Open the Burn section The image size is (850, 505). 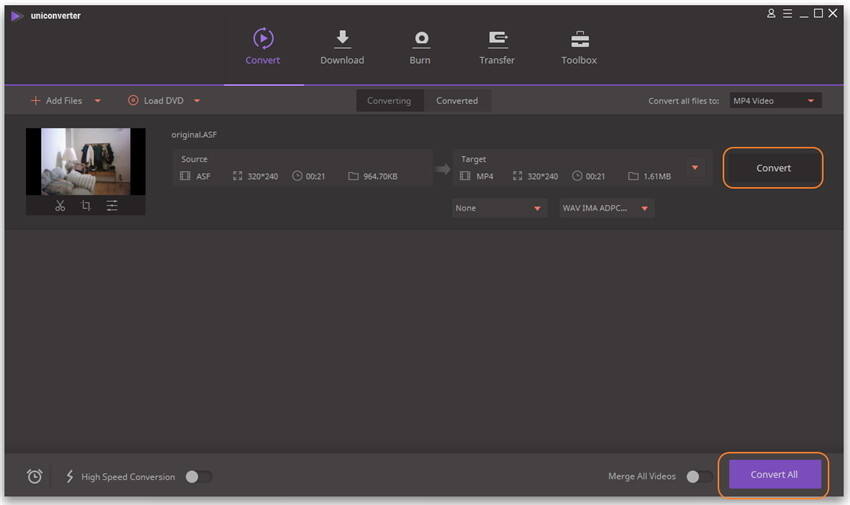click(420, 48)
